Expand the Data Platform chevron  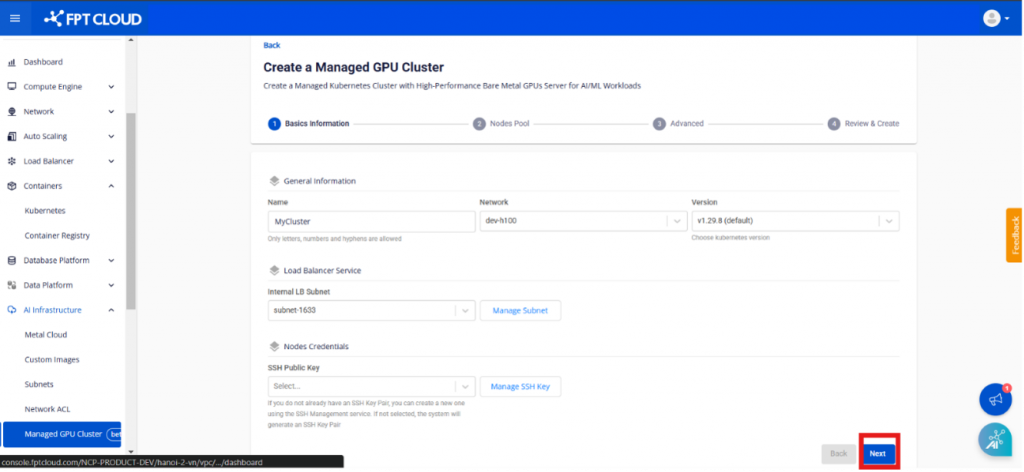click(111, 285)
